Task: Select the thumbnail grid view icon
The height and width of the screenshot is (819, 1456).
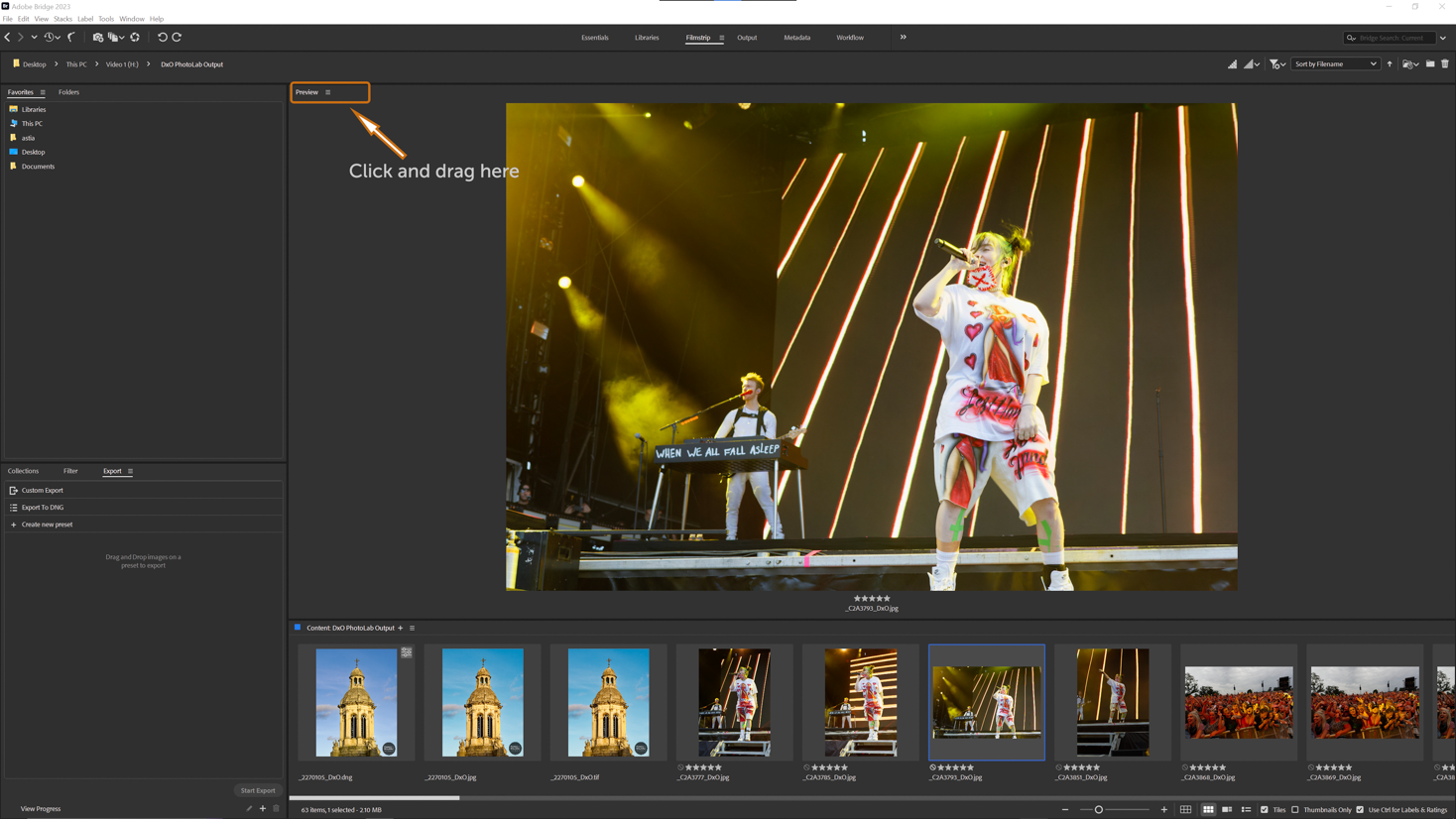Action: pyautogui.click(x=1208, y=809)
